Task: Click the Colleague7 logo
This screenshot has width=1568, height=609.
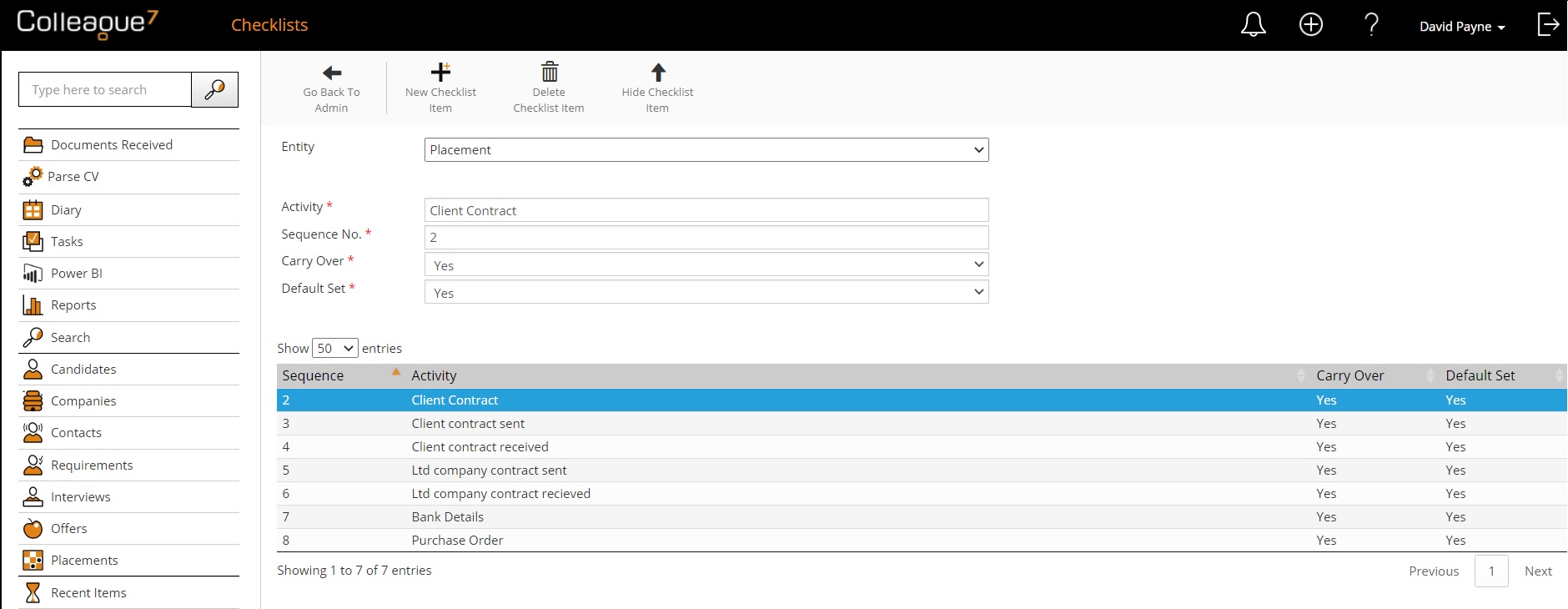Action: pyautogui.click(x=88, y=23)
